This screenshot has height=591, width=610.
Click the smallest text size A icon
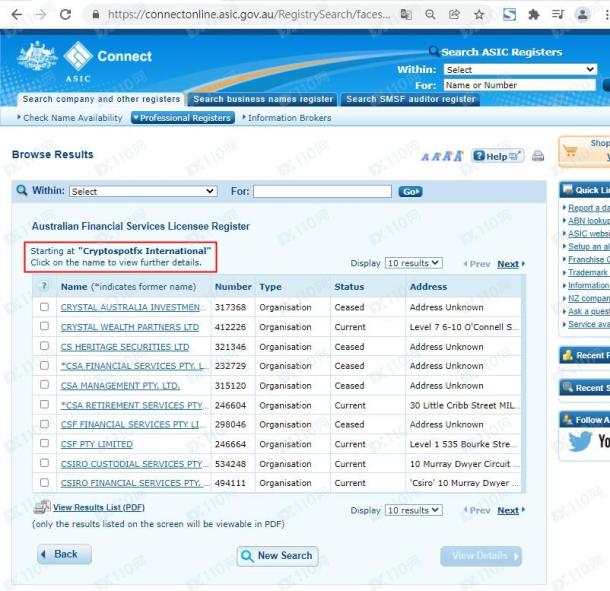[x=425, y=157]
